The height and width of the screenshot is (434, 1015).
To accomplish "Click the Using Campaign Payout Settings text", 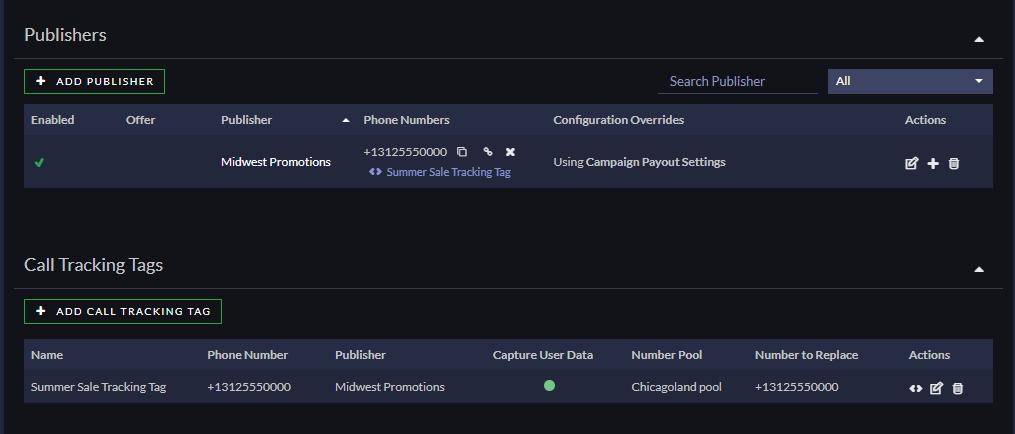I will pyautogui.click(x=640, y=162).
